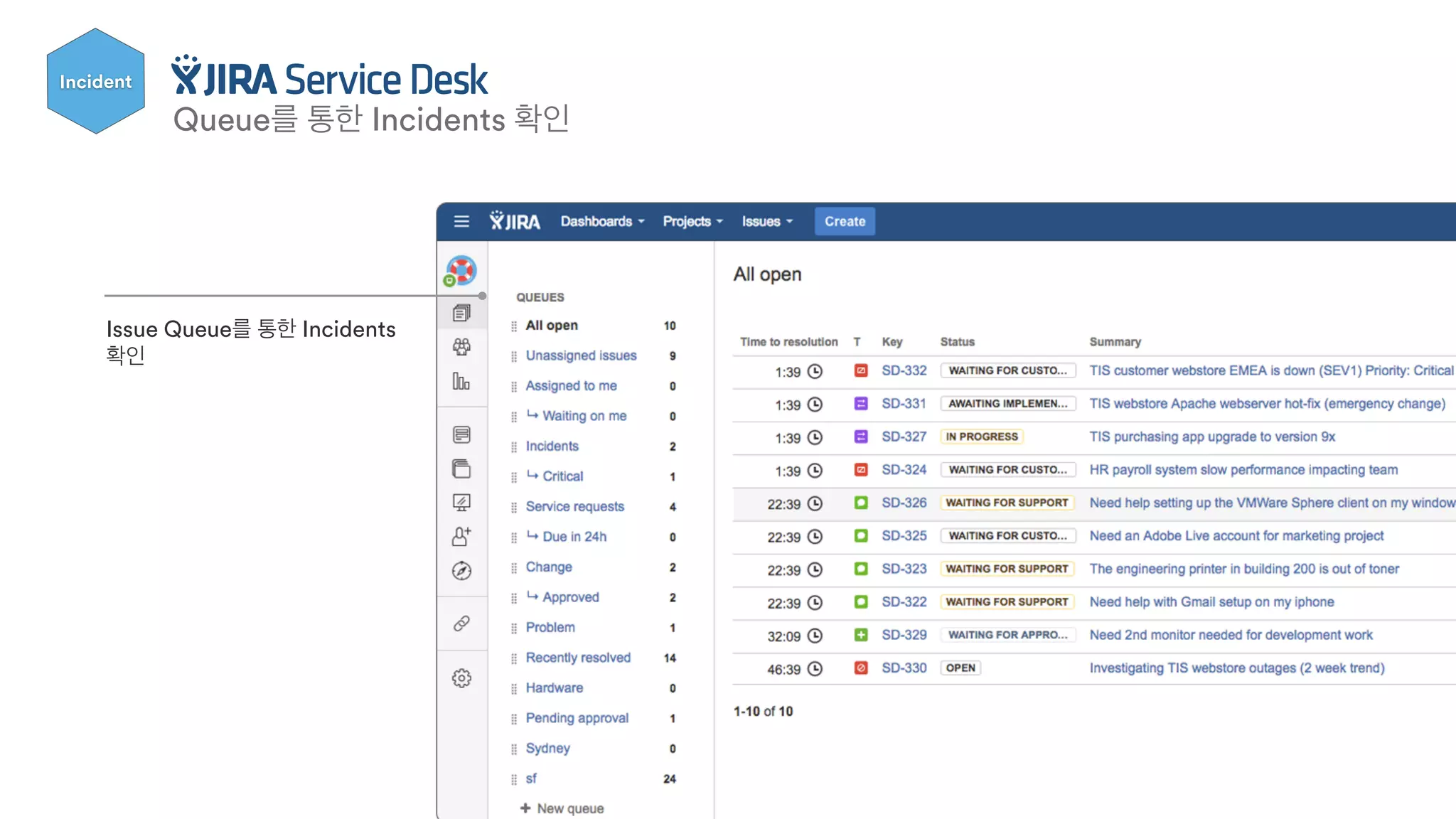Screen dimensions: 1456x819
Task: Open issue key SD-332 link
Action: pyautogui.click(x=904, y=370)
